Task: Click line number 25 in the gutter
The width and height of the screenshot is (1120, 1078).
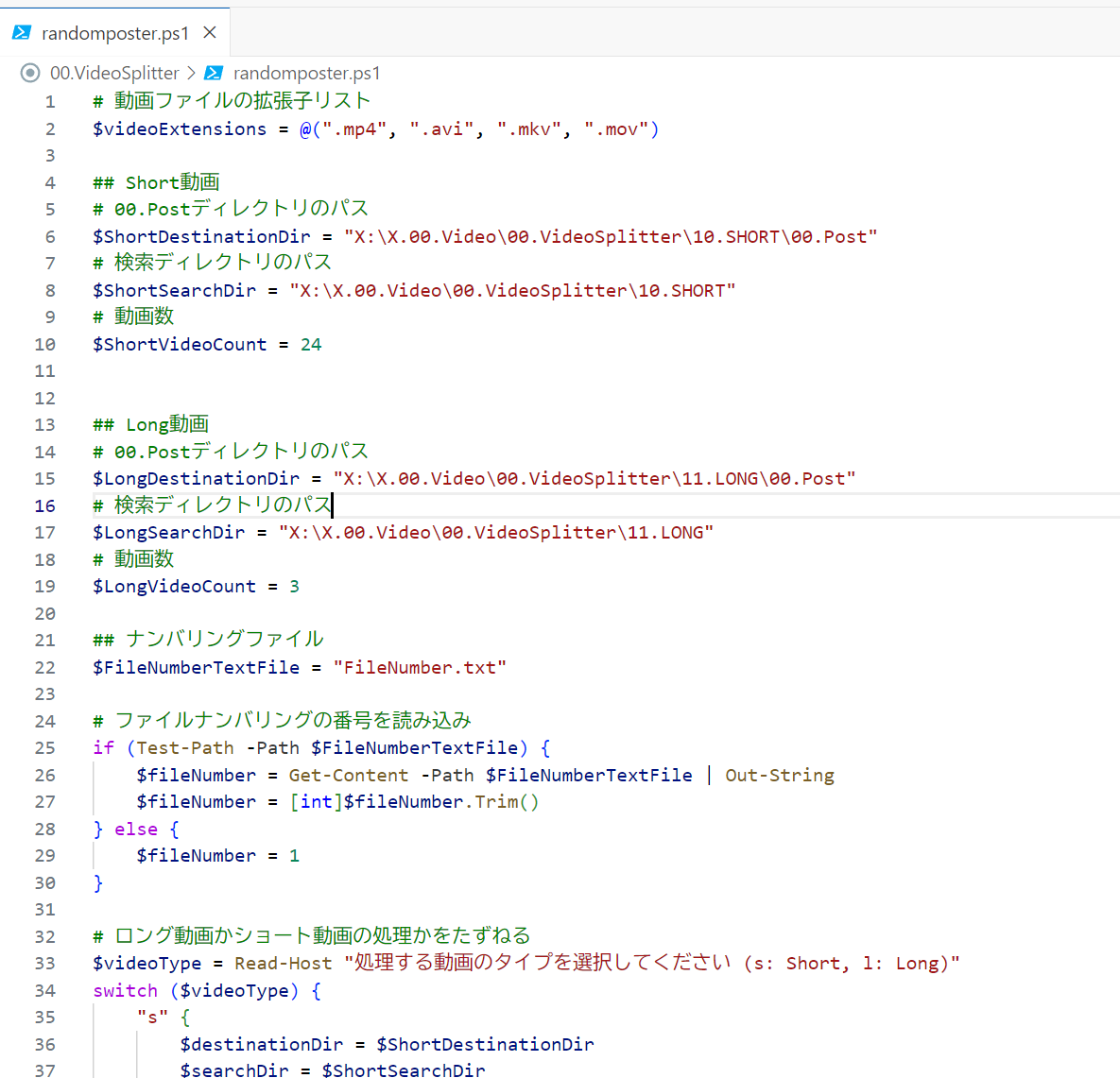Action: [x=44, y=748]
